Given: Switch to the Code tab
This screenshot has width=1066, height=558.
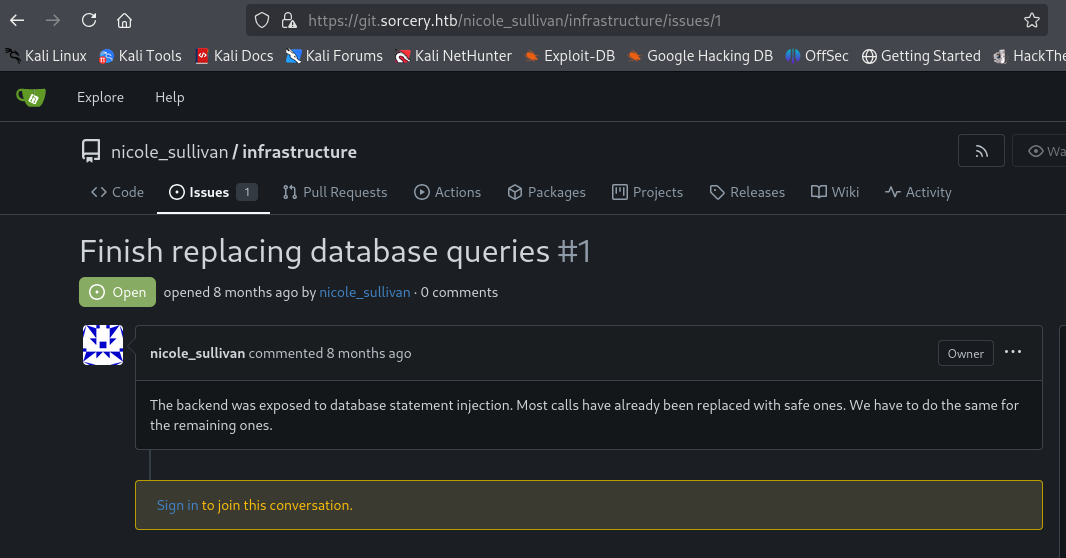Looking at the screenshot, I should tap(118, 192).
